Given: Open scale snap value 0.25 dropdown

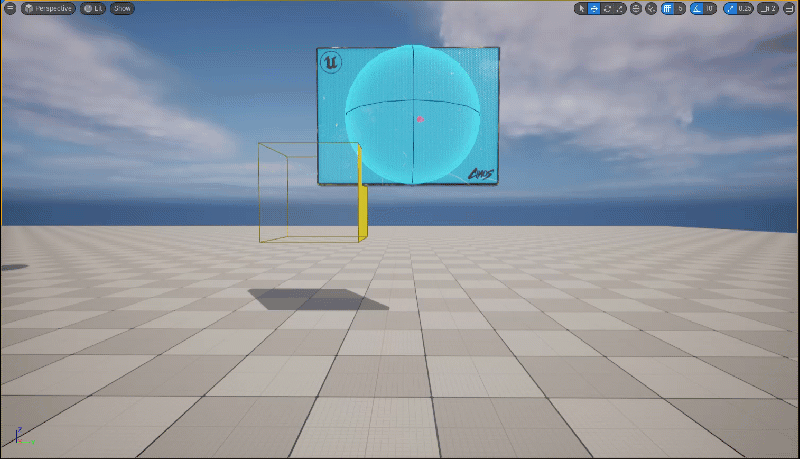Looking at the screenshot, I should point(745,8).
